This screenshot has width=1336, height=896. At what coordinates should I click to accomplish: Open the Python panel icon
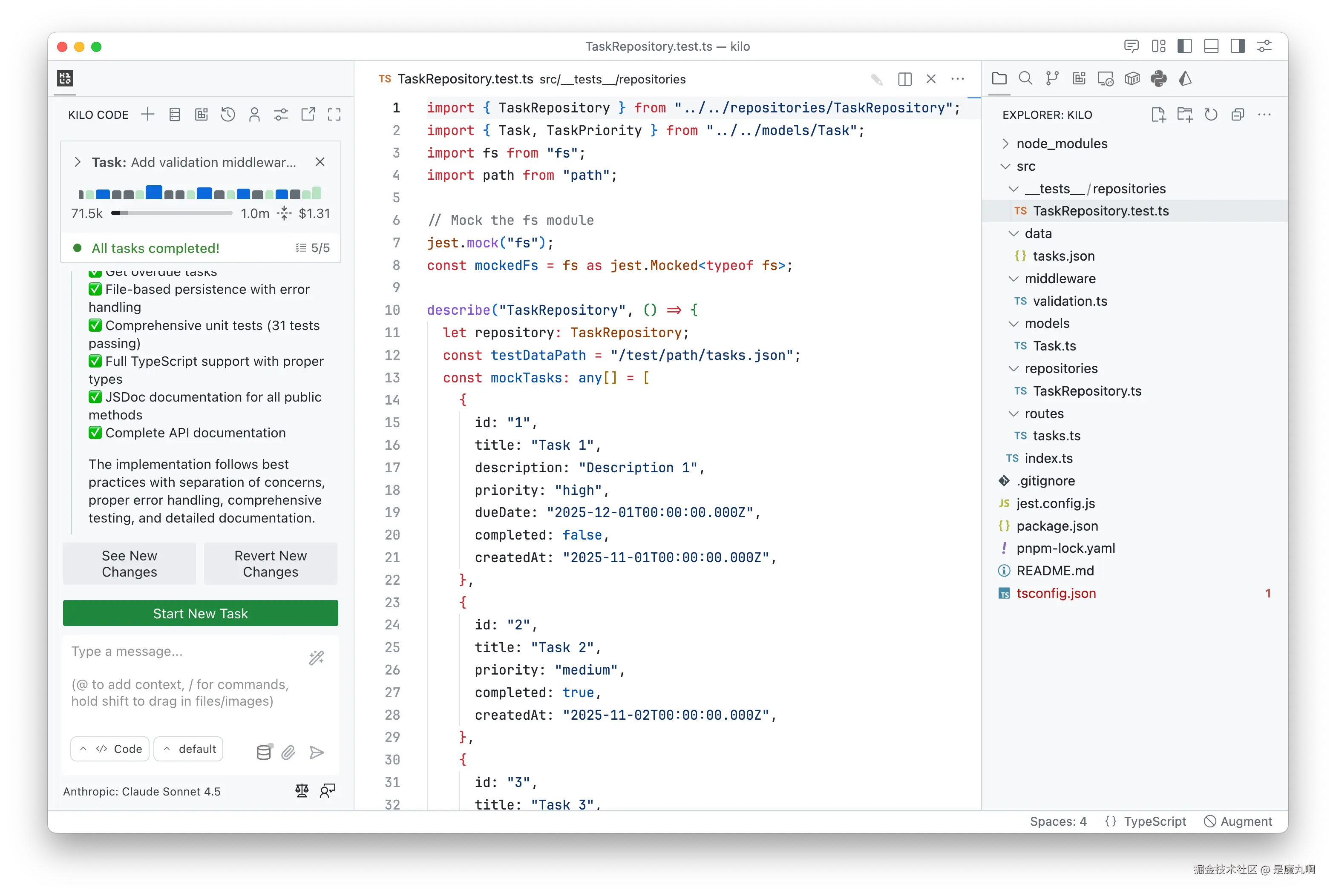tap(1158, 78)
